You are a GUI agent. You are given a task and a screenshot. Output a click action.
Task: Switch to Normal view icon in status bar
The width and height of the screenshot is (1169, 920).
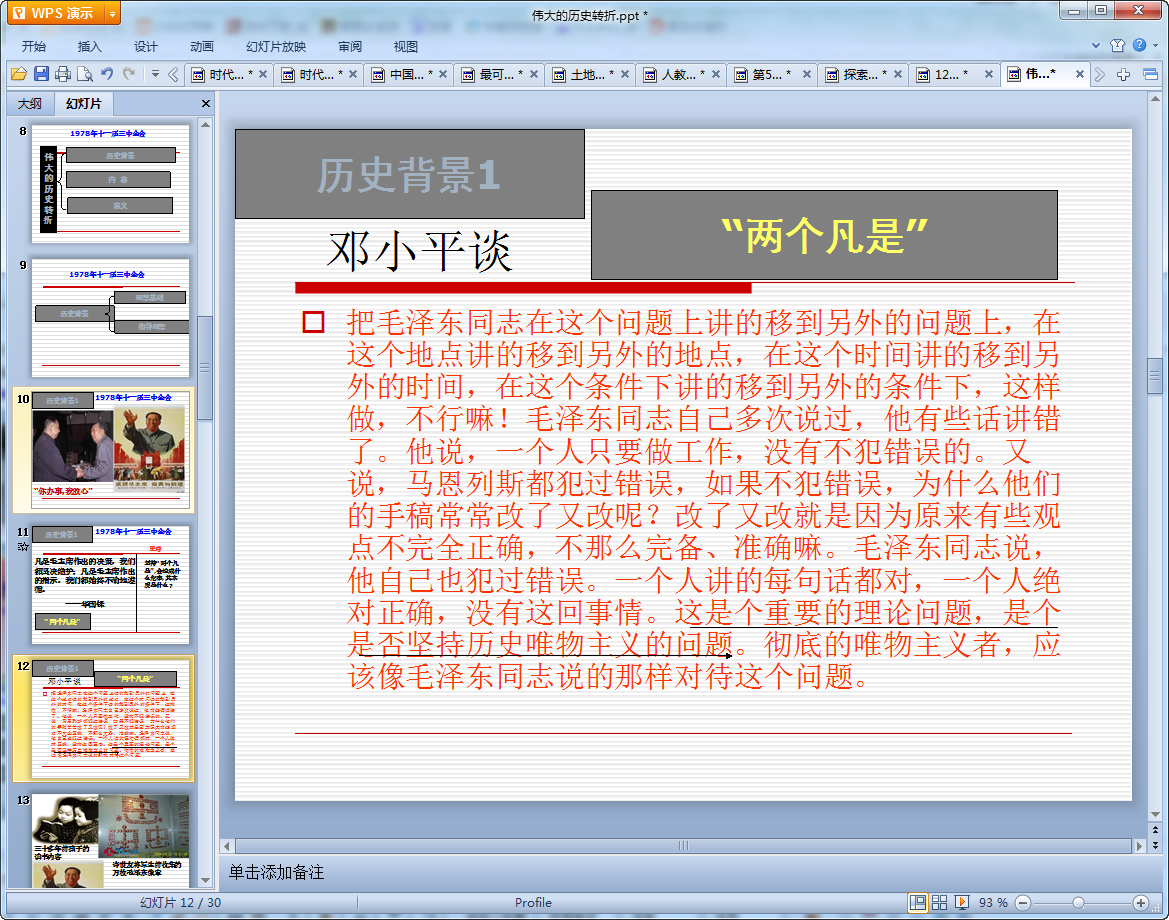tap(918, 903)
